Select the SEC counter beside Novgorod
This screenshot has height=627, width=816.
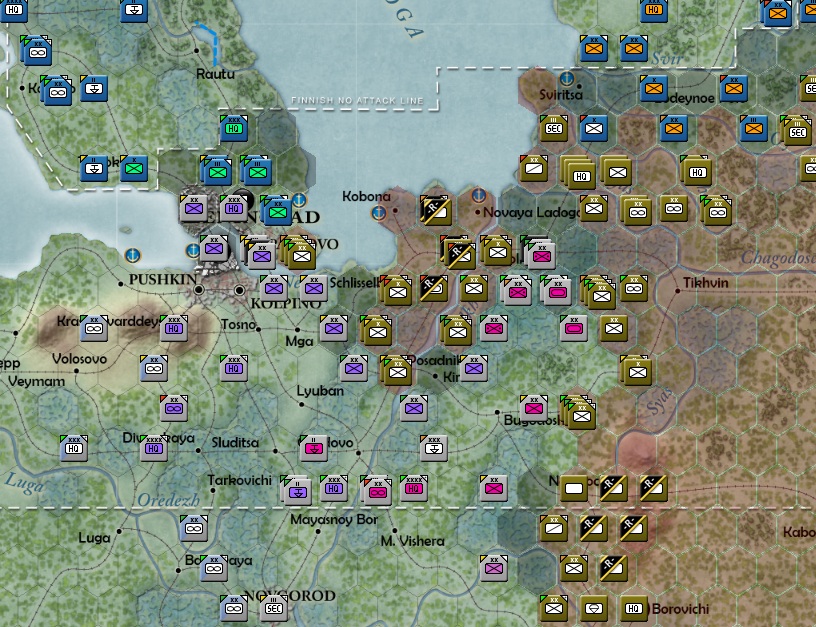pos(274,608)
